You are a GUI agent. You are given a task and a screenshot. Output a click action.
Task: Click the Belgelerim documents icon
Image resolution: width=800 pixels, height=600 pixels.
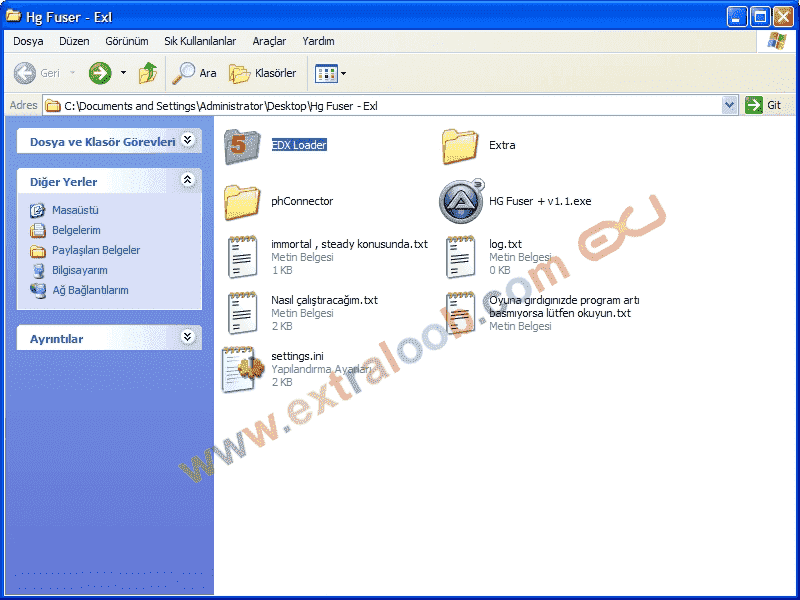click(37, 230)
